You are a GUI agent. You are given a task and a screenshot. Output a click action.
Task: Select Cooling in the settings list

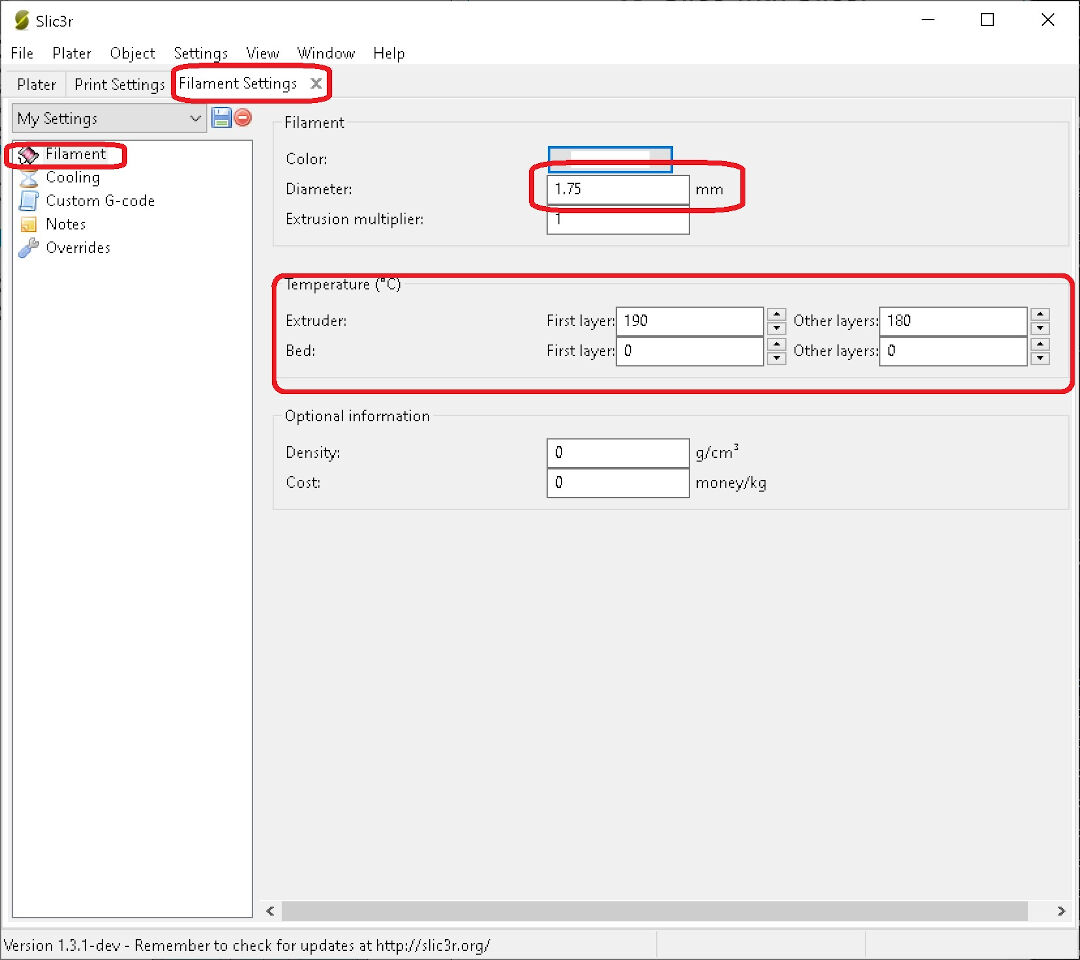[x=73, y=178]
